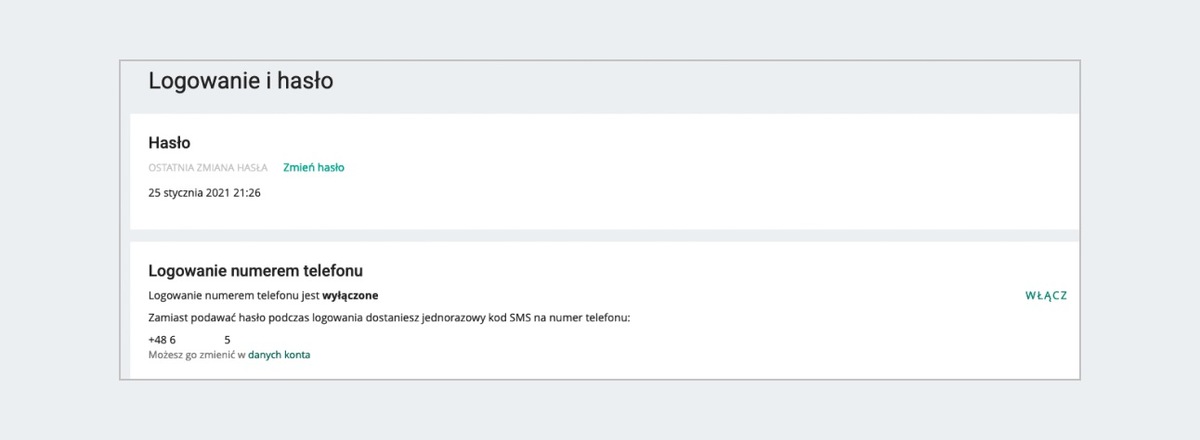1200x440 pixels.
Task: Select the Logowanie numerem telefonu heading
Action: click(x=255, y=270)
